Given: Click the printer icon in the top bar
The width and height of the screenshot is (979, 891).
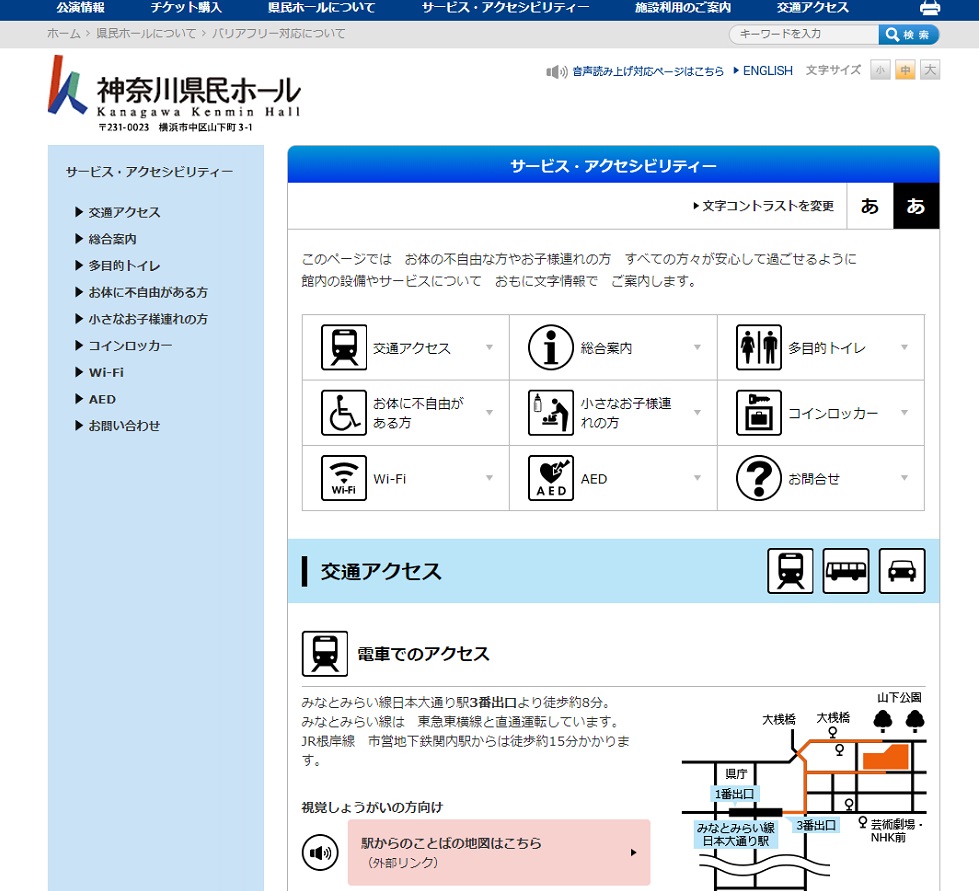Looking at the screenshot, I should coord(929,9).
